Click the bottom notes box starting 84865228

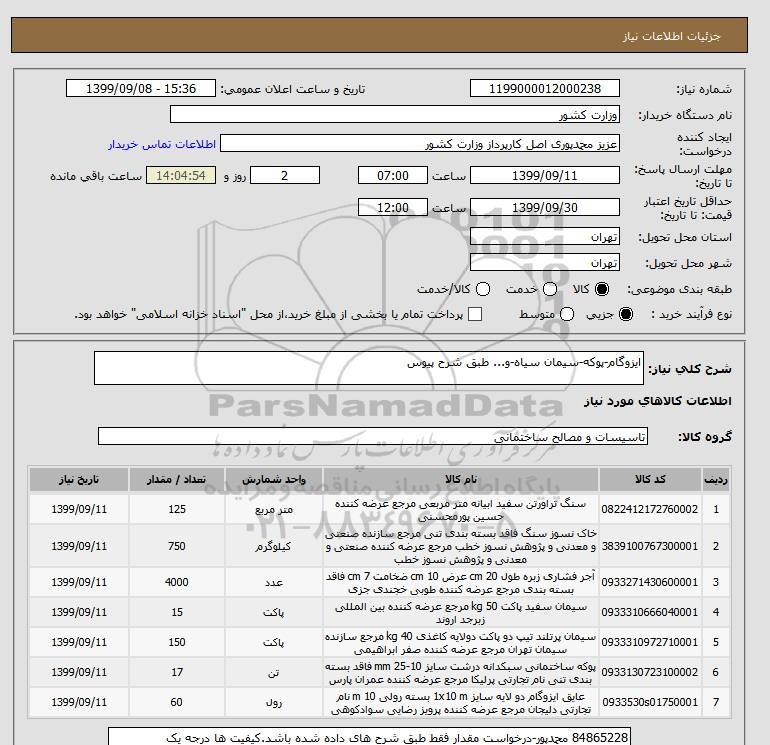coord(369,737)
